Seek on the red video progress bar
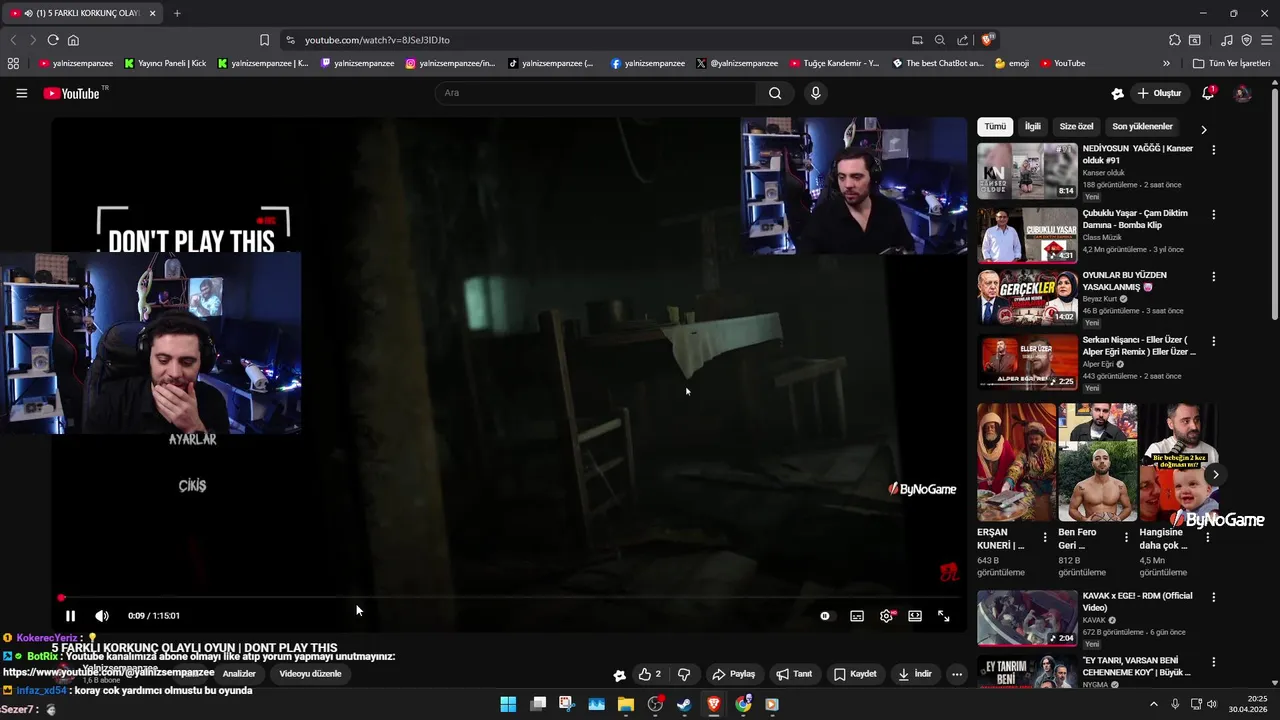 (510, 598)
